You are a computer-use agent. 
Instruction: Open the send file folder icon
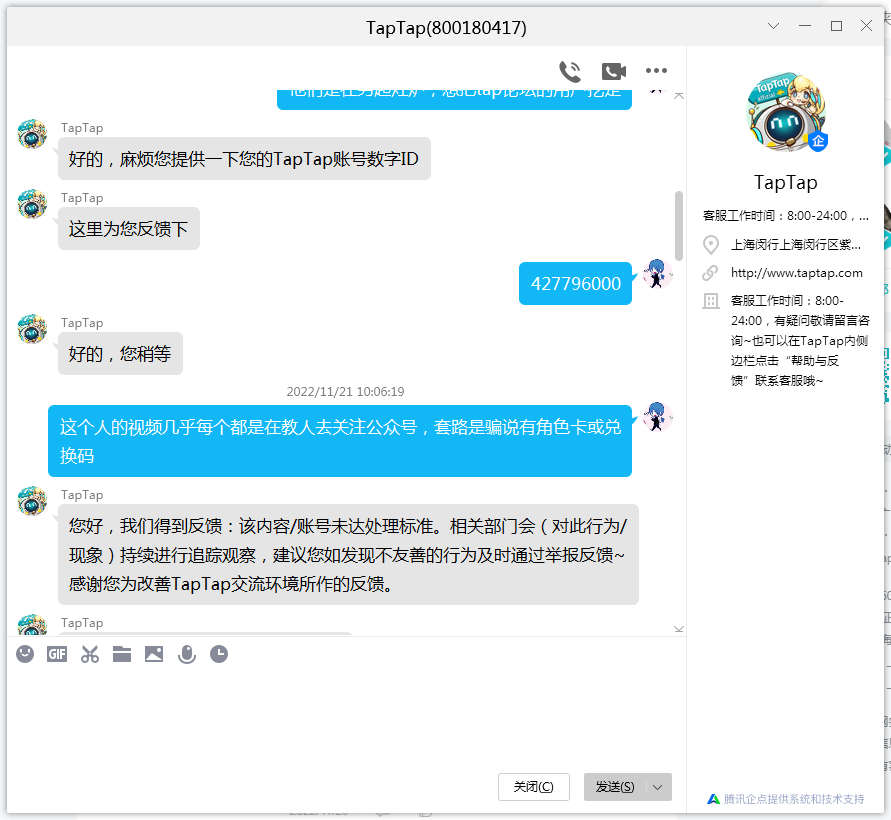(x=122, y=654)
